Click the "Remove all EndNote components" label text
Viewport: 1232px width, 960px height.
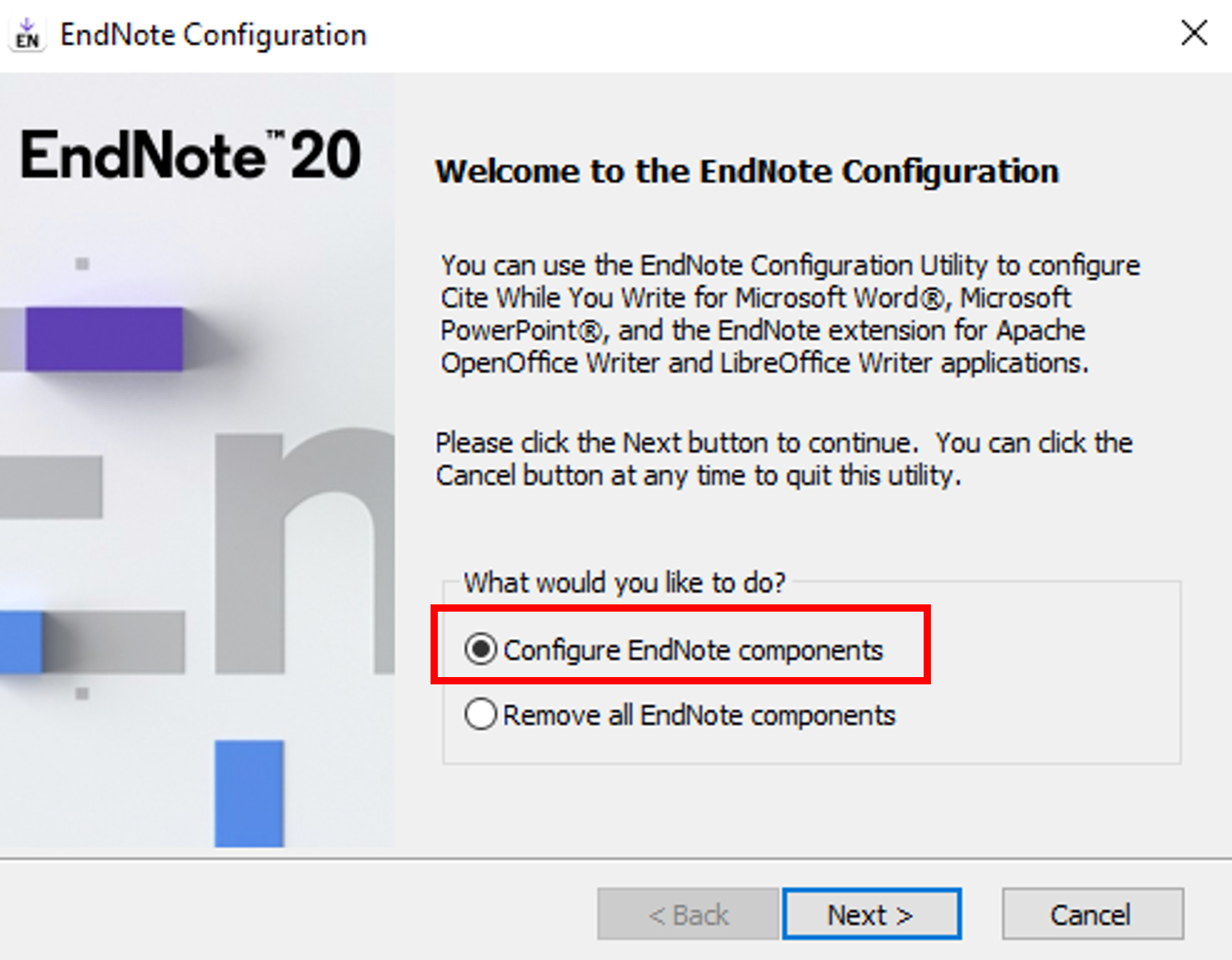coord(699,716)
